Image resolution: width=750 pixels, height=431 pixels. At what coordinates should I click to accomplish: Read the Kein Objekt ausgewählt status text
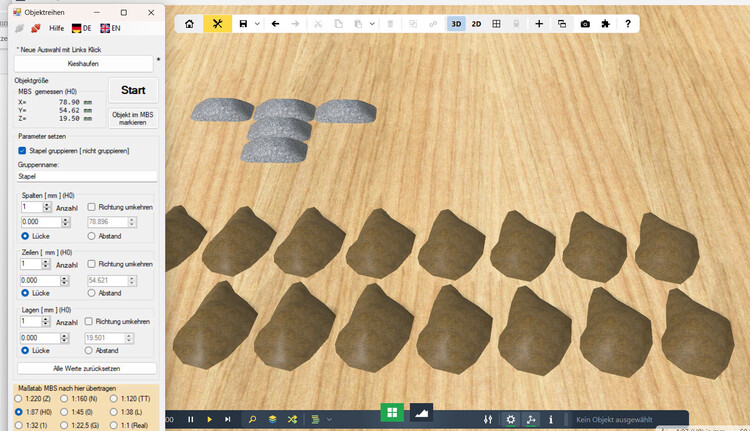pos(614,420)
